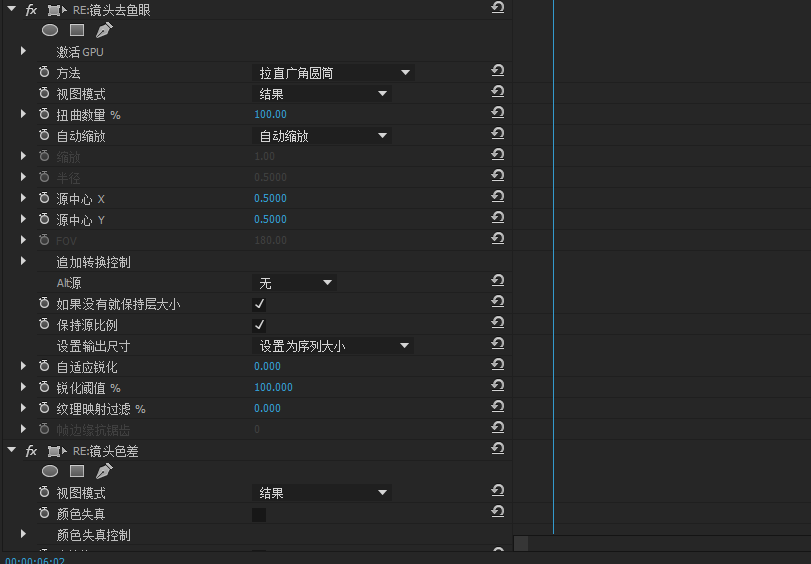
Task: Uncheck 如果没有就保持层大小 checkbox
Action: [x=259, y=304]
